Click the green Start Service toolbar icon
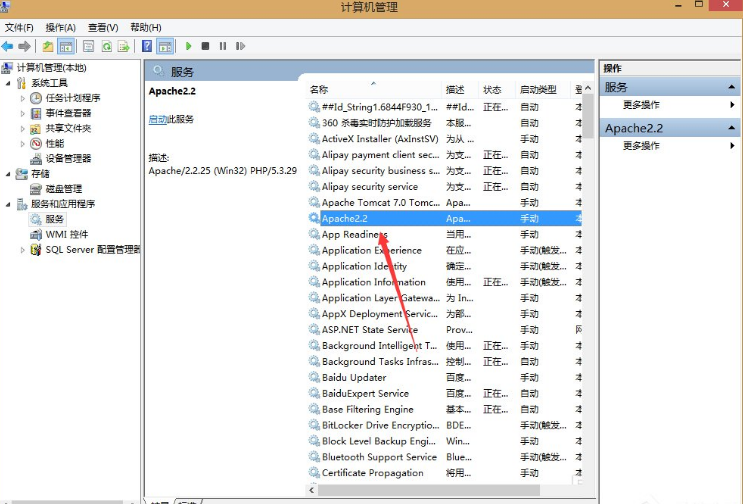 [x=188, y=46]
